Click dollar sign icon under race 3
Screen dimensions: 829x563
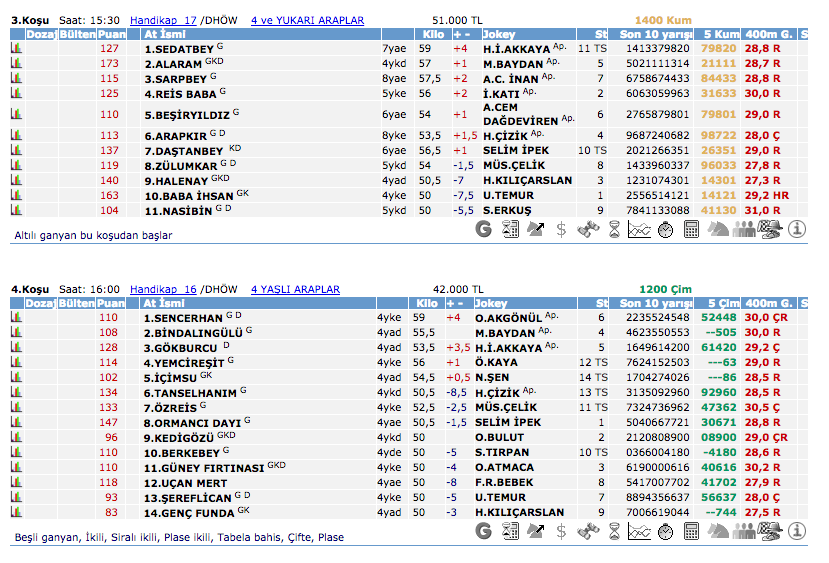(x=562, y=229)
